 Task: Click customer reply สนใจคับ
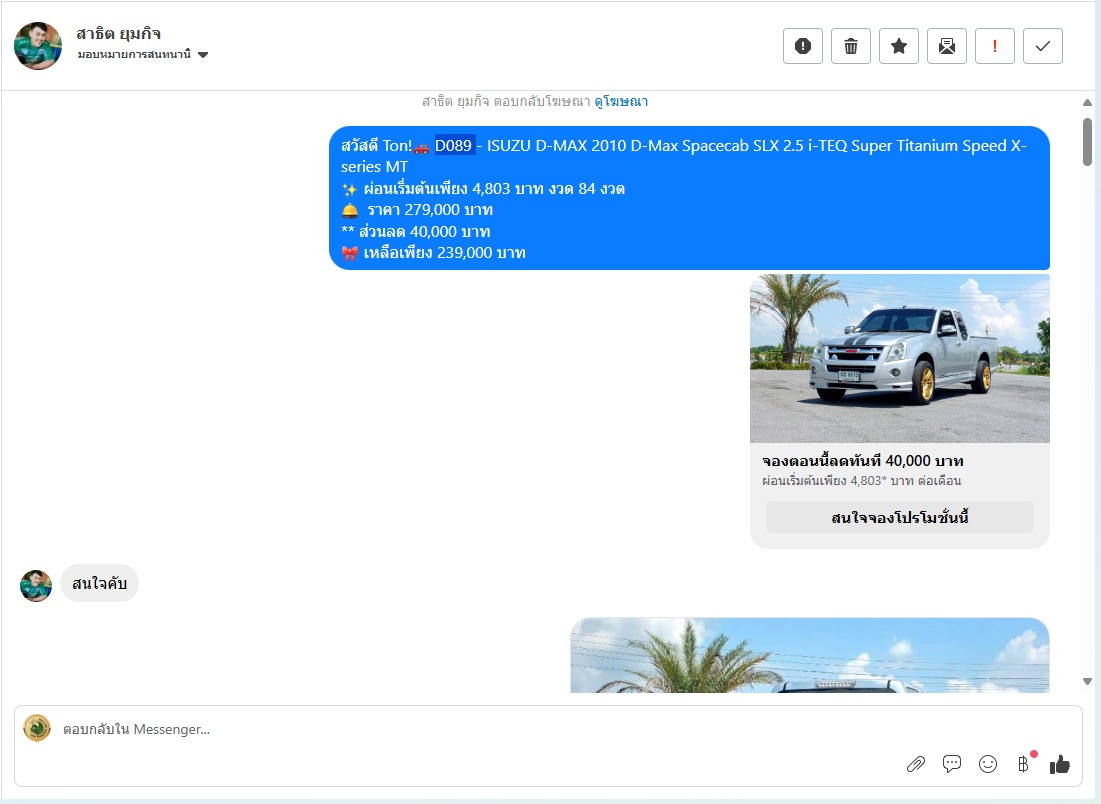pyautogui.click(x=99, y=583)
